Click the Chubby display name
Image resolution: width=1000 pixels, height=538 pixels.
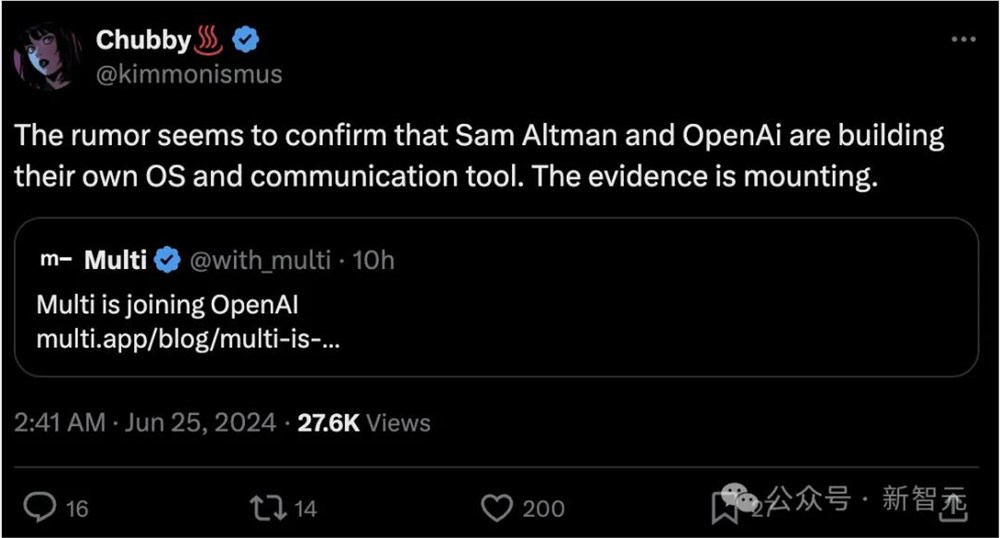pos(143,40)
